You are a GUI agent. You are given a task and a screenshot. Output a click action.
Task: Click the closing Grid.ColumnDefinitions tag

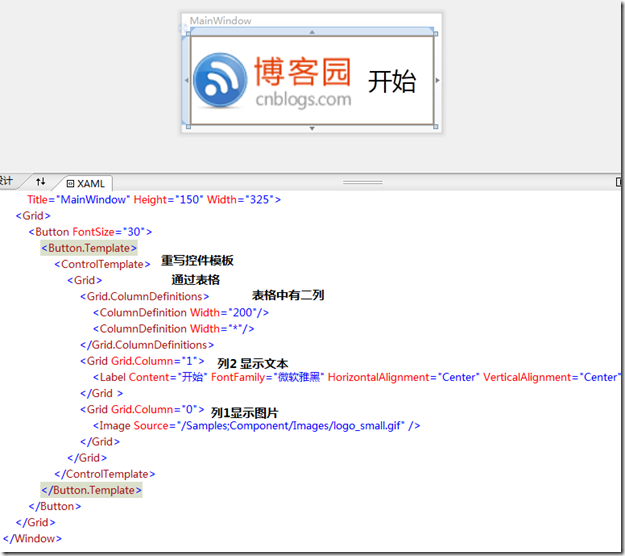point(147,345)
